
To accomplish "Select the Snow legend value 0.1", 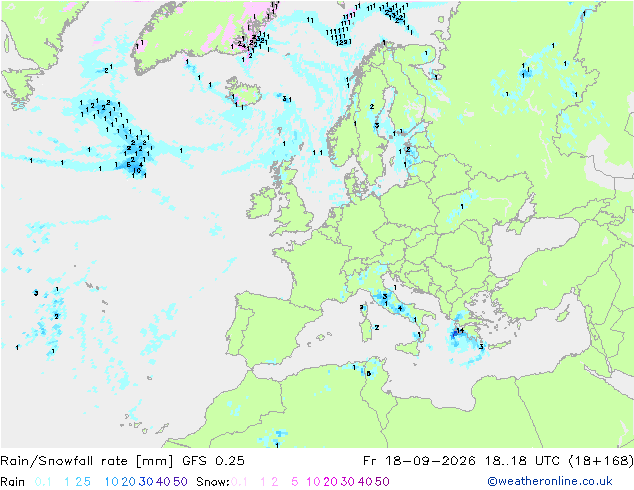I will (239, 482).
